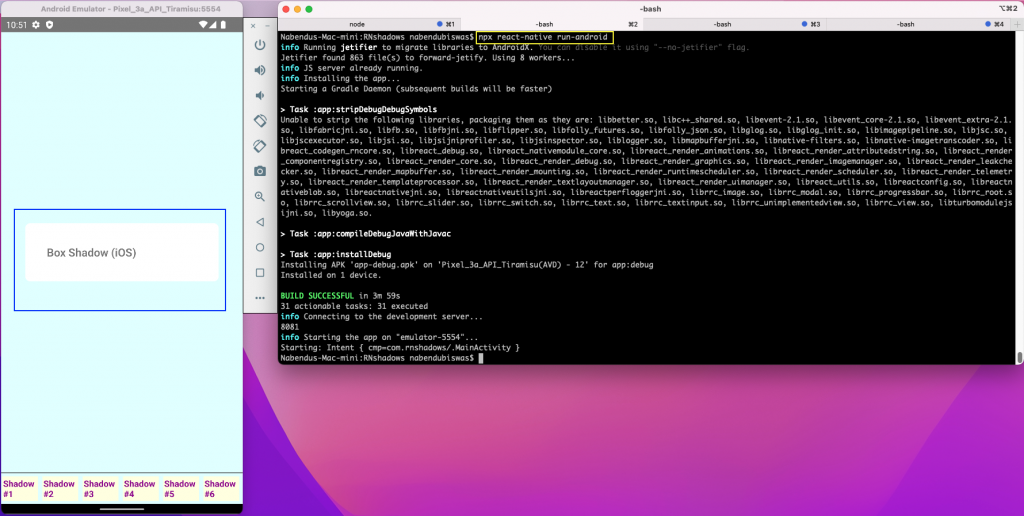Viewport: 1024px width, 516px height.
Task: Click the 'npx react-native run-android' command text
Action: [x=544, y=37]
